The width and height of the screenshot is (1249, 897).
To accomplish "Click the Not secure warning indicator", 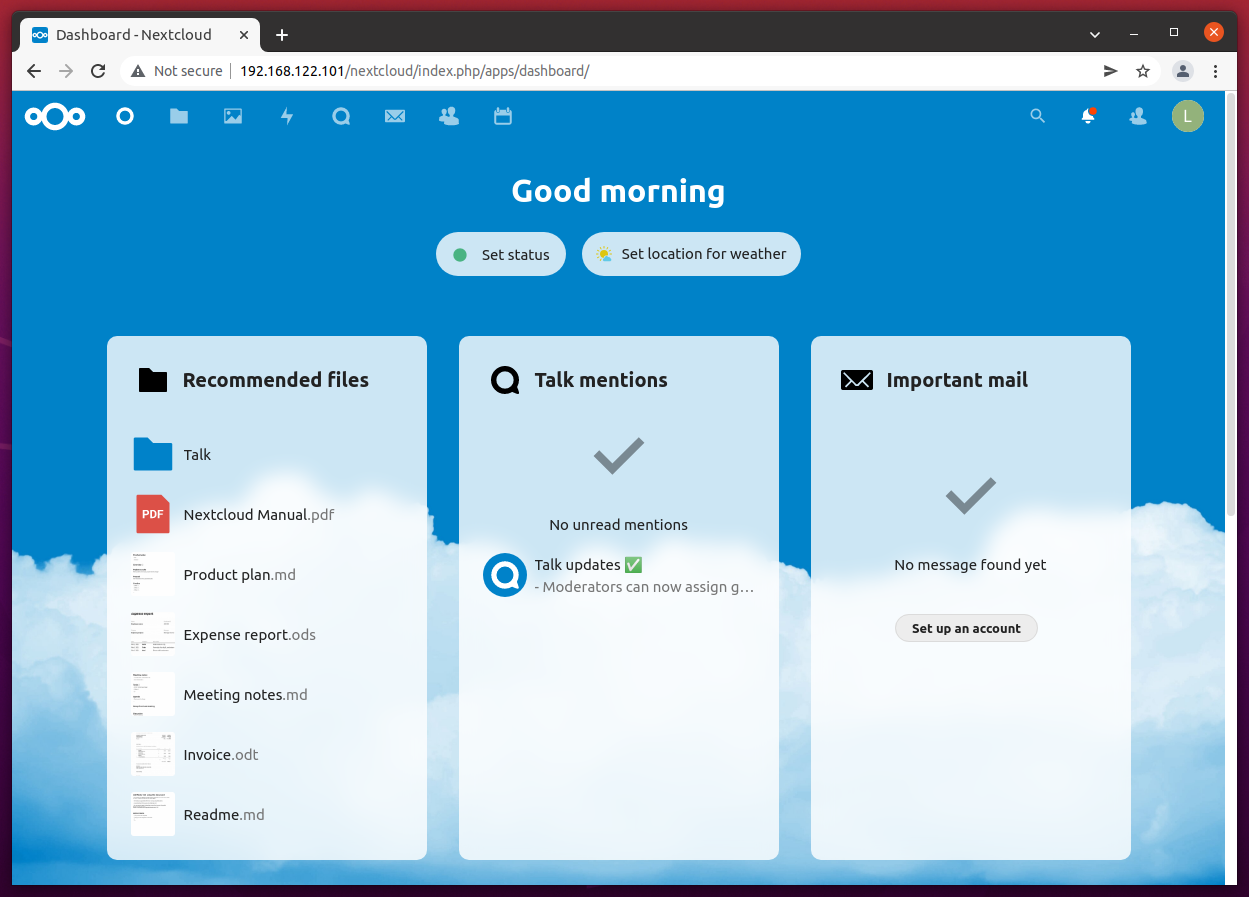I will pos(176,71).
